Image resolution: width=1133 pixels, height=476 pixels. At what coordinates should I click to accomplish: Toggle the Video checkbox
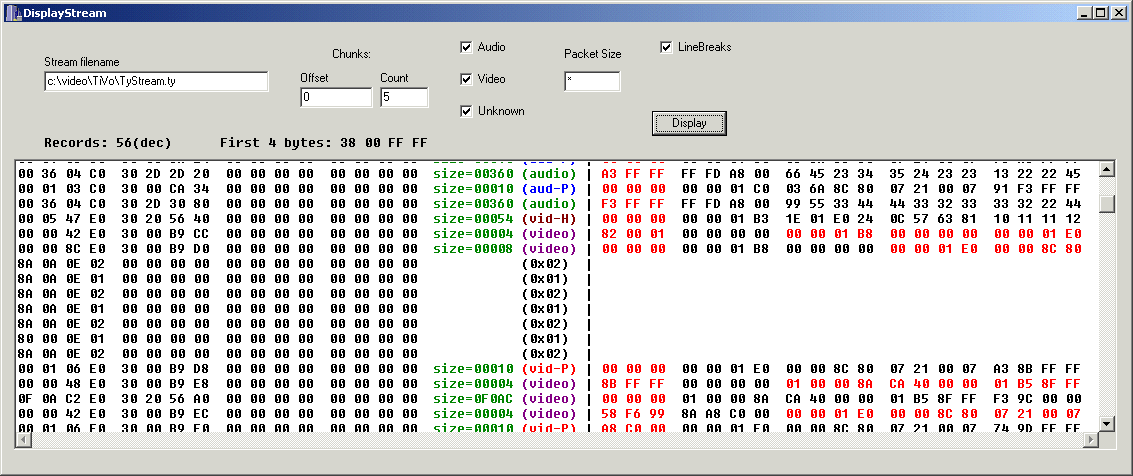[466, 79]
